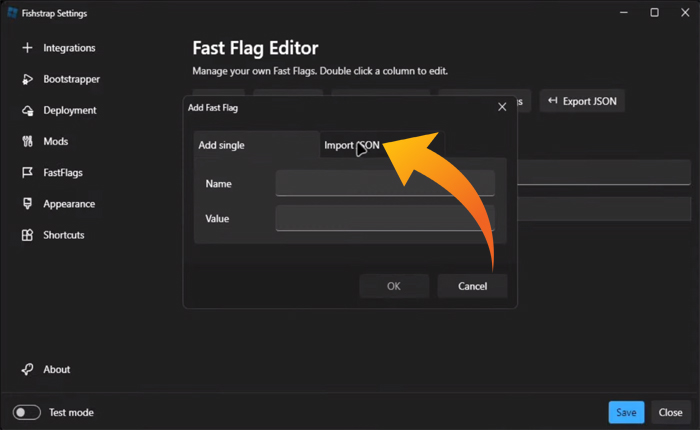Close the Add Fast Flag dialog
Screen dimensions: 700x430
502,106
